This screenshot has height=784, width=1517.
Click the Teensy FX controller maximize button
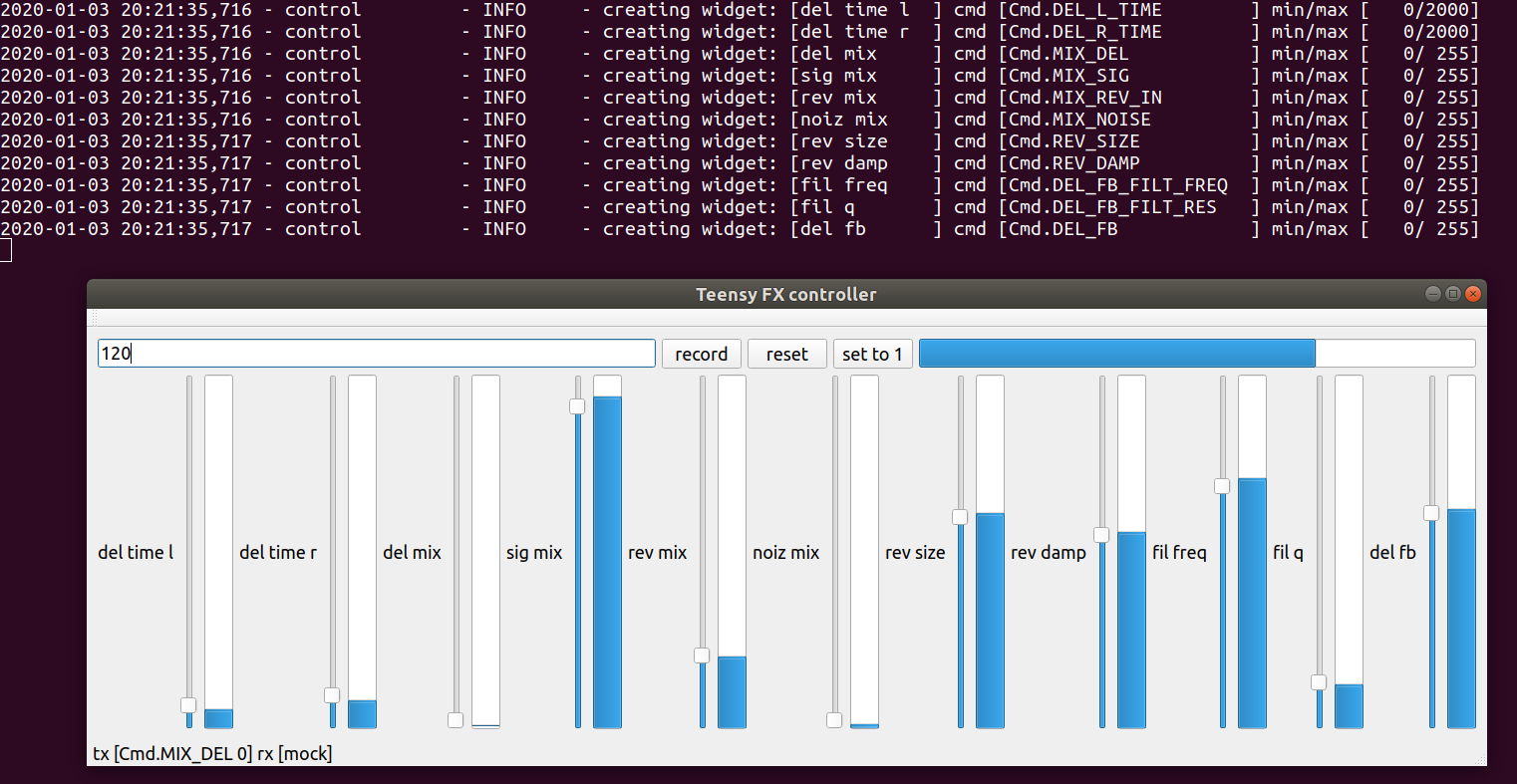[1453, 294]
